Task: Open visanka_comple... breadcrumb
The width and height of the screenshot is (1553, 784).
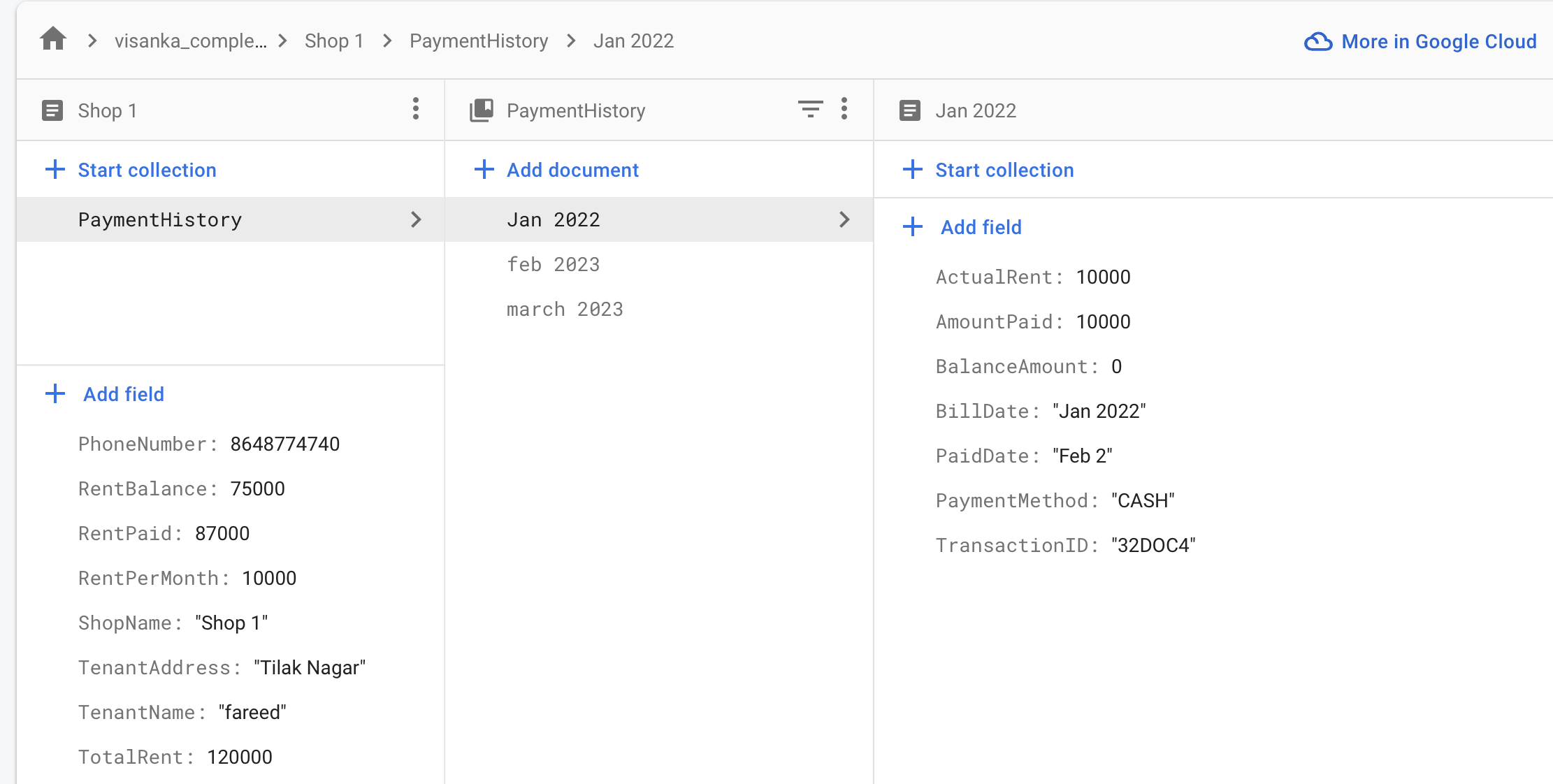Action: point(190,41)
